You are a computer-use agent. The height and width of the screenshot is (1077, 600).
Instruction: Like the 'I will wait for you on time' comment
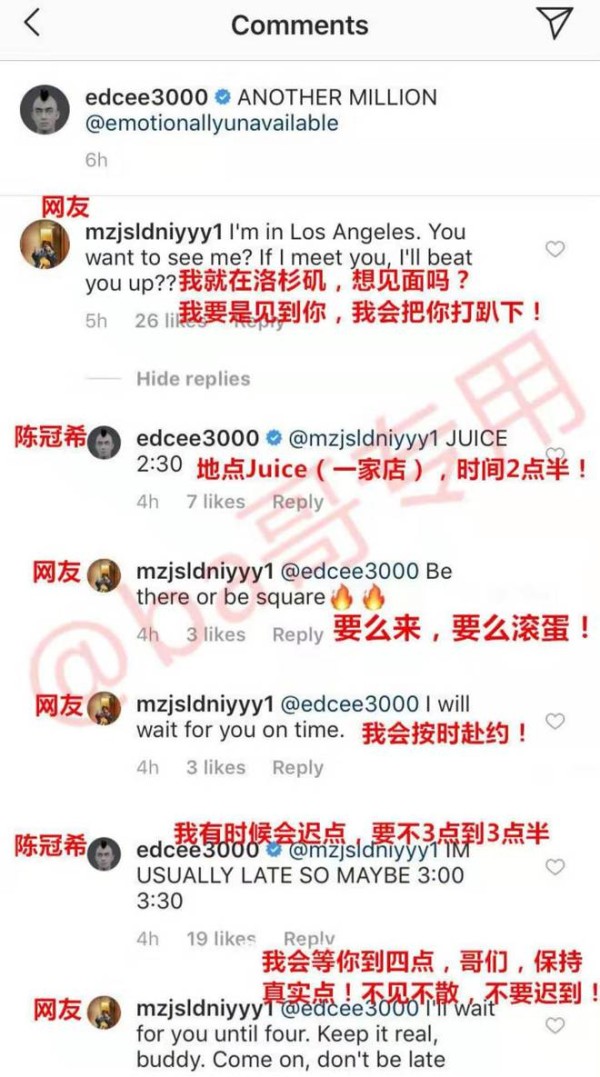click(x=555, y=721)
